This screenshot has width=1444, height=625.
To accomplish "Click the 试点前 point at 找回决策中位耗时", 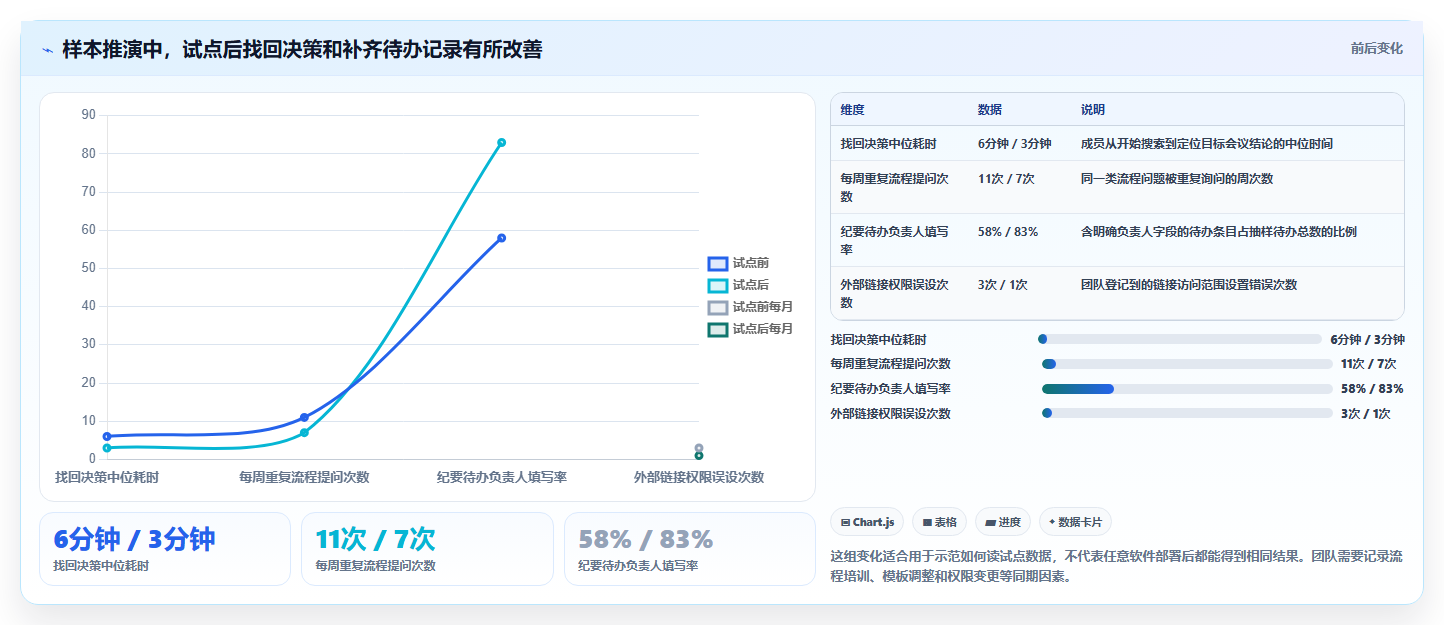I will coord(107,436).
